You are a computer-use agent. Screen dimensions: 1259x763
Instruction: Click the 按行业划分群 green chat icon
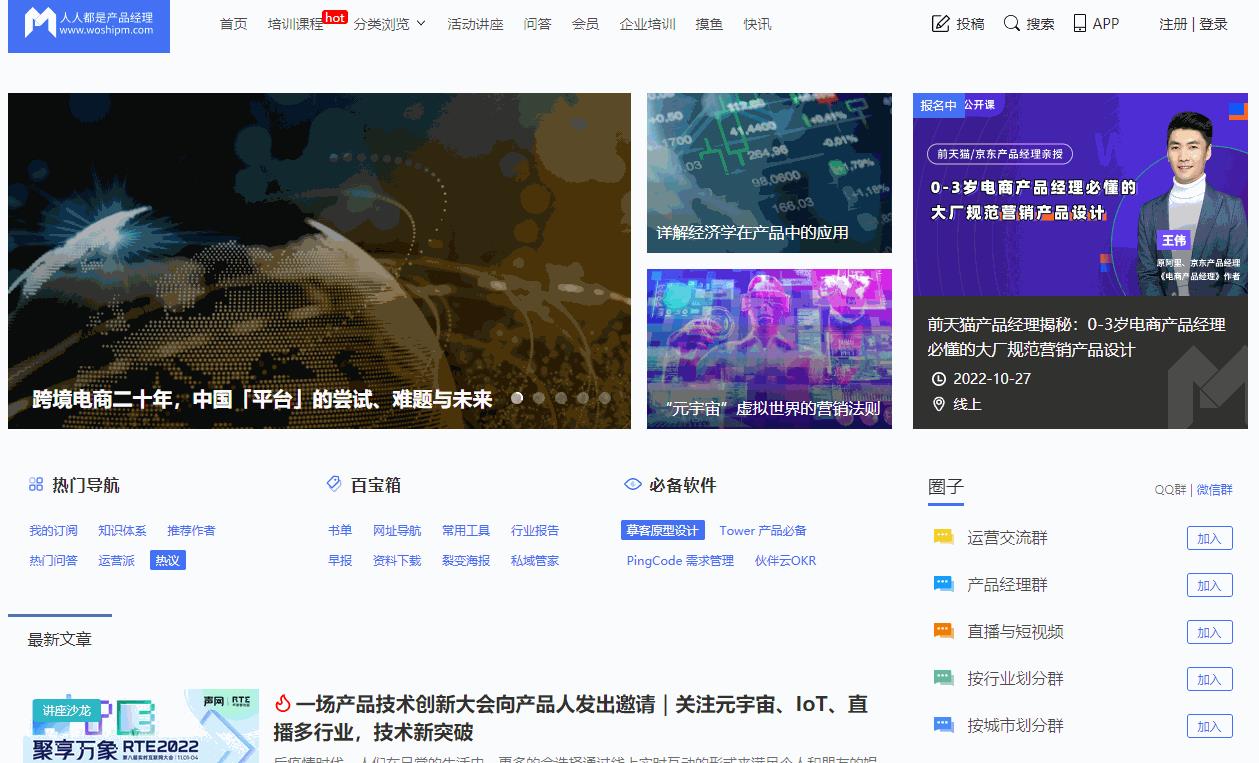[x=944, y=678]
